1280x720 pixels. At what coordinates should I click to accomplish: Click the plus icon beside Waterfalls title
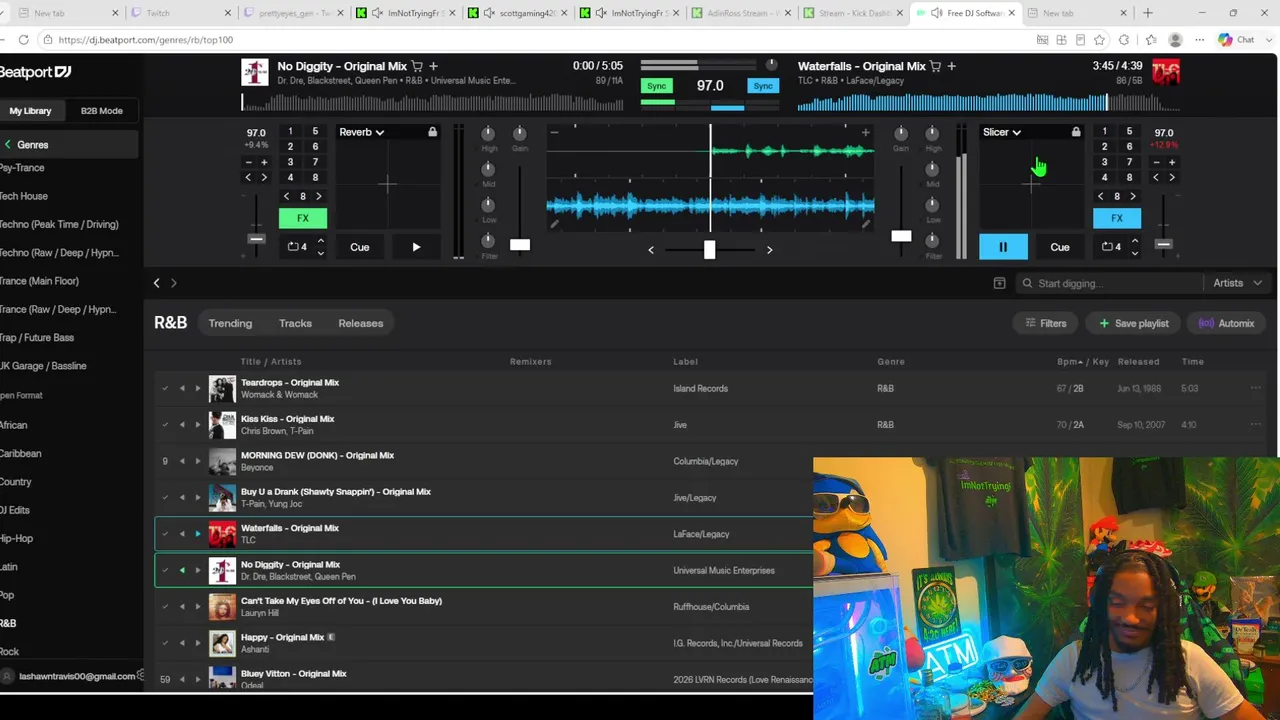pos(951,66)
